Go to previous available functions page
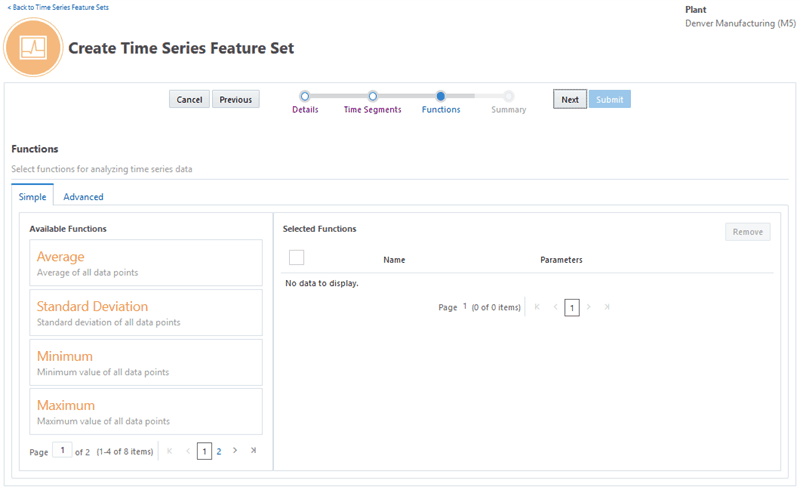 click(187, 451)
